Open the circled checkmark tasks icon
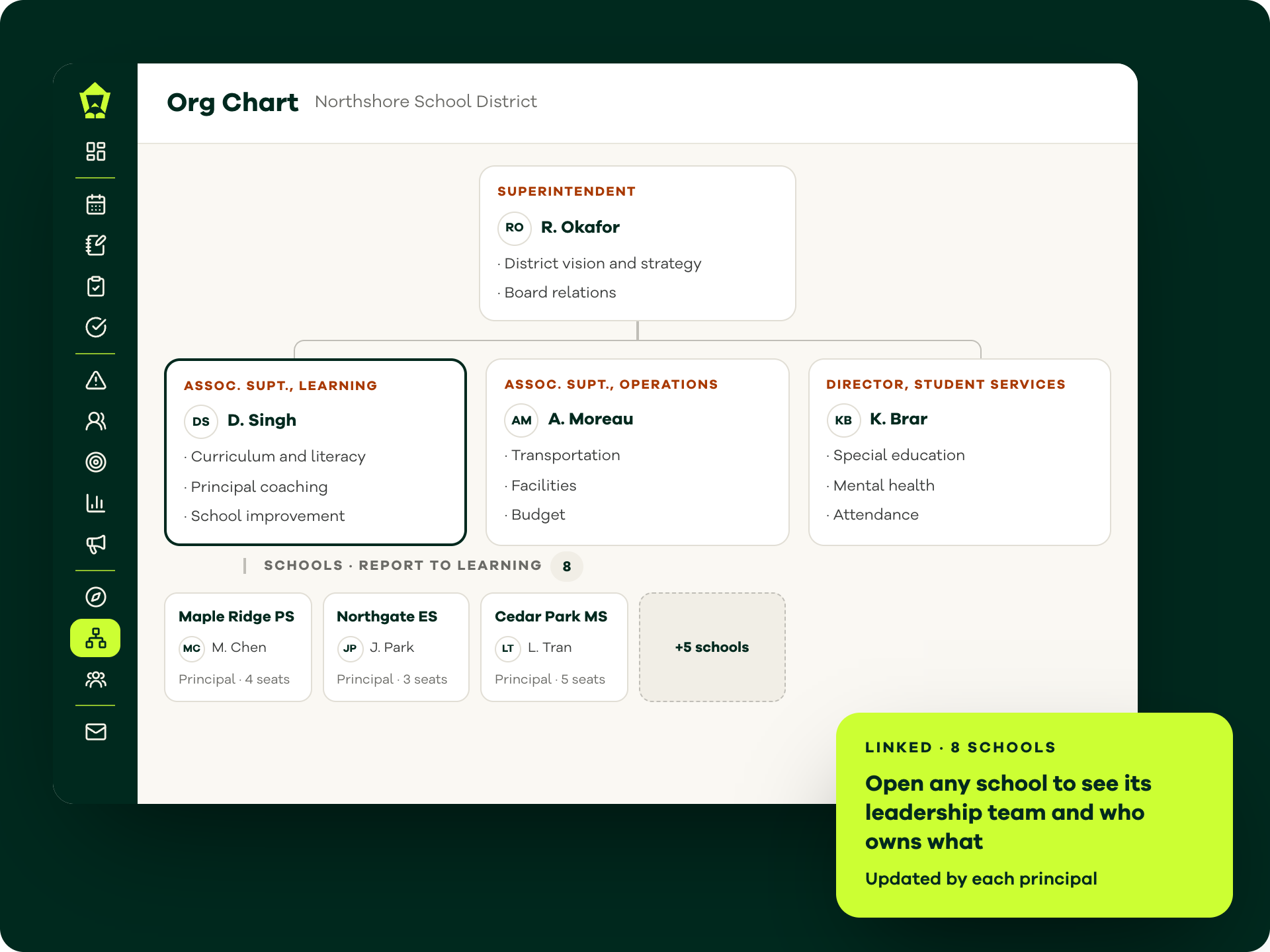Image resolution: width=1270 pixels, height=952 pixels. [x=96, y=327]
